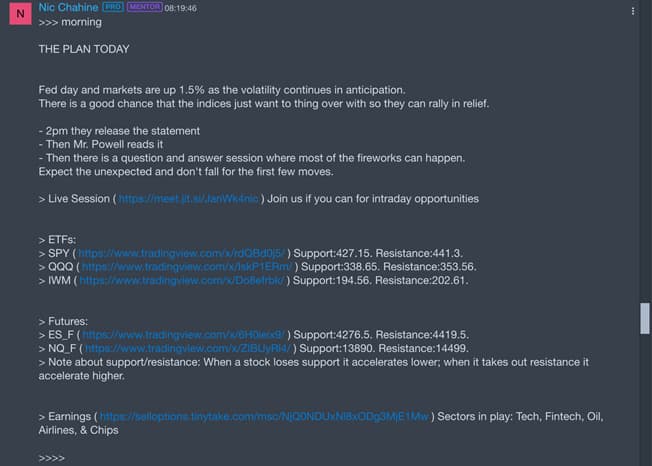Click the THE PLAN TODAY heading text
Viewport: 652px width, 466px height.
[84, 49]
